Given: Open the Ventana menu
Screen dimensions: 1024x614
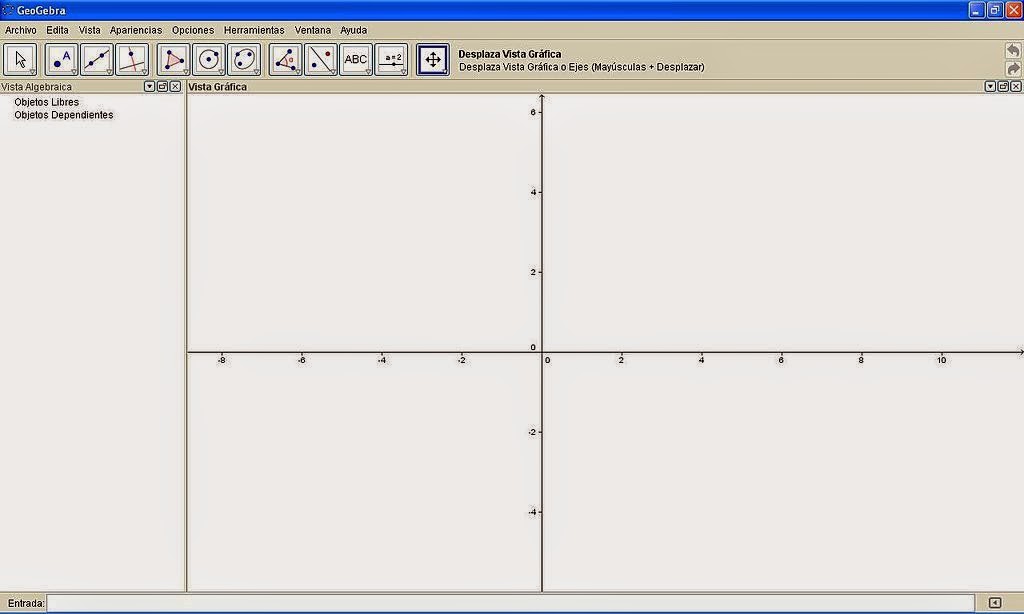Looking at the screenshot, I should click(313, 30).
